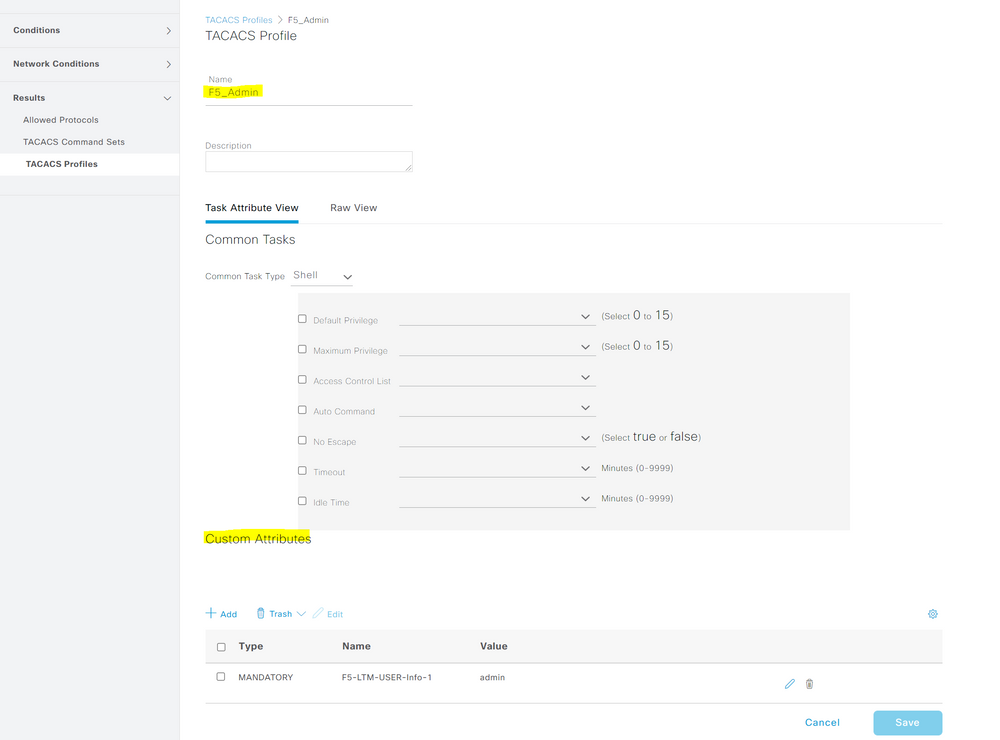Save the TACACS profile
This screenshot has height=740, width=1000.
tap(907, 722)
